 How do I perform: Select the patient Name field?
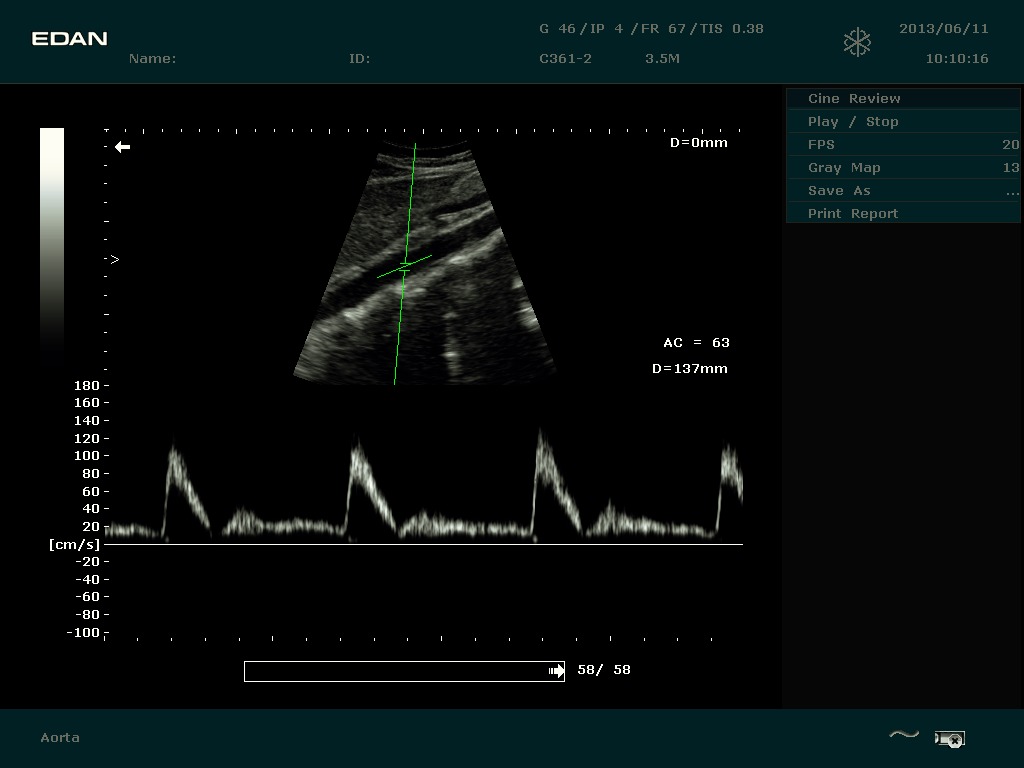click(153, 59)
